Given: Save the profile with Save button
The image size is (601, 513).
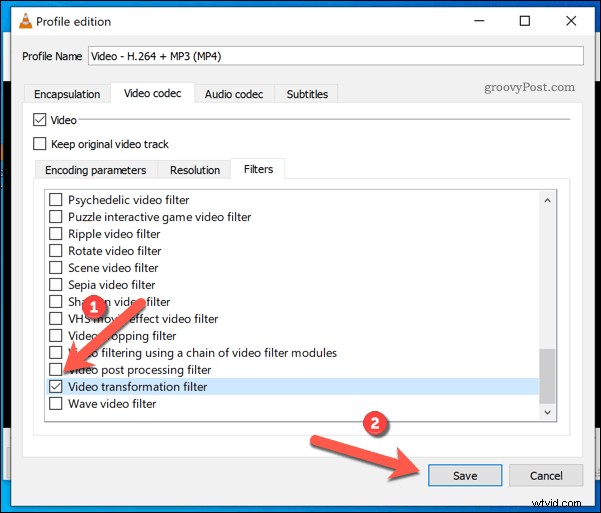Looking at the screenshot, I should [x=465, y=475].
